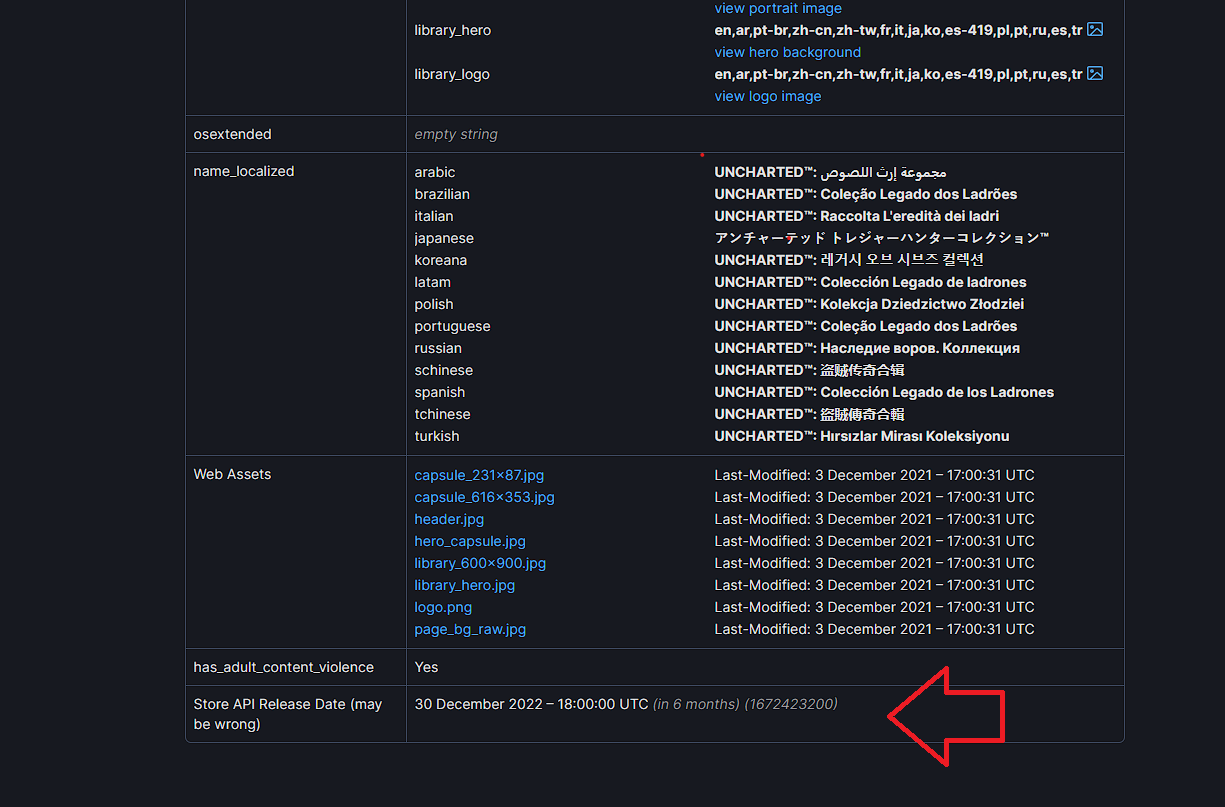Open the view hero background link
Viewport: 1225px width, 807px height.
[787, 52]
